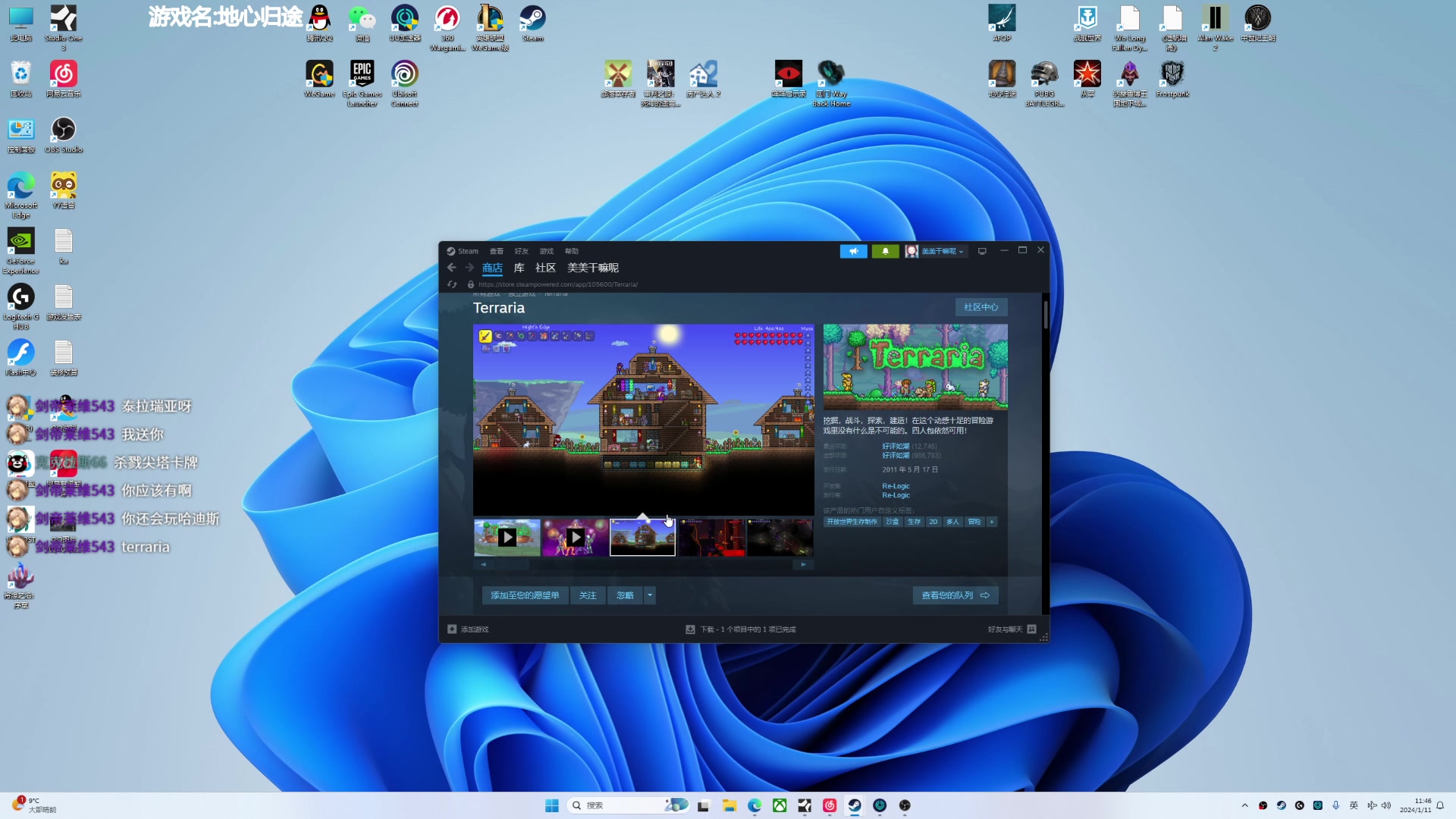Open the 查看 menu
The width and height of the screenshot is (1456, 819).
[x=497, y=251]
